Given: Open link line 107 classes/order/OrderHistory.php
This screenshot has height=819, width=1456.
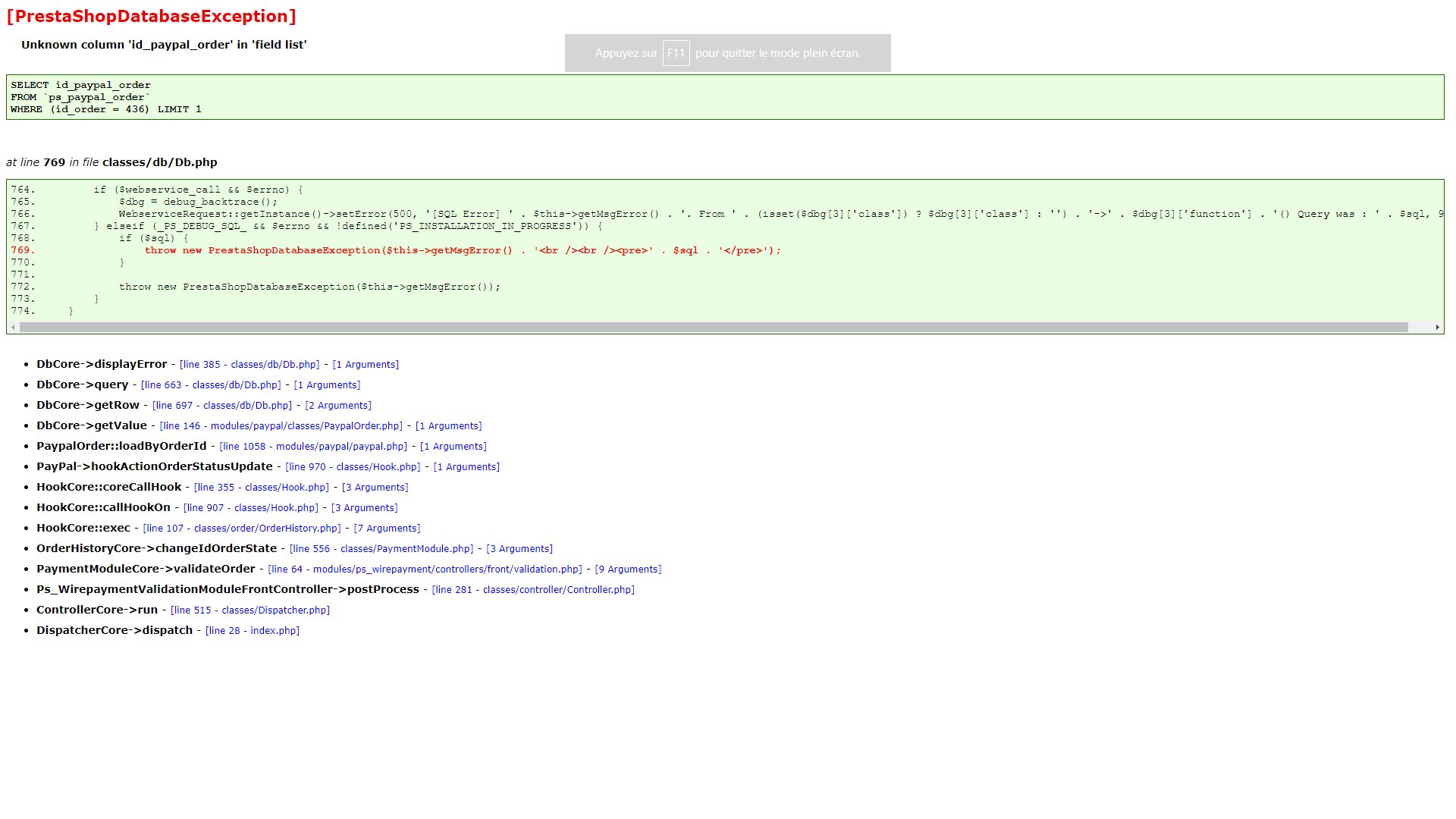Looking at the screenshot, I should pos(242,529).
